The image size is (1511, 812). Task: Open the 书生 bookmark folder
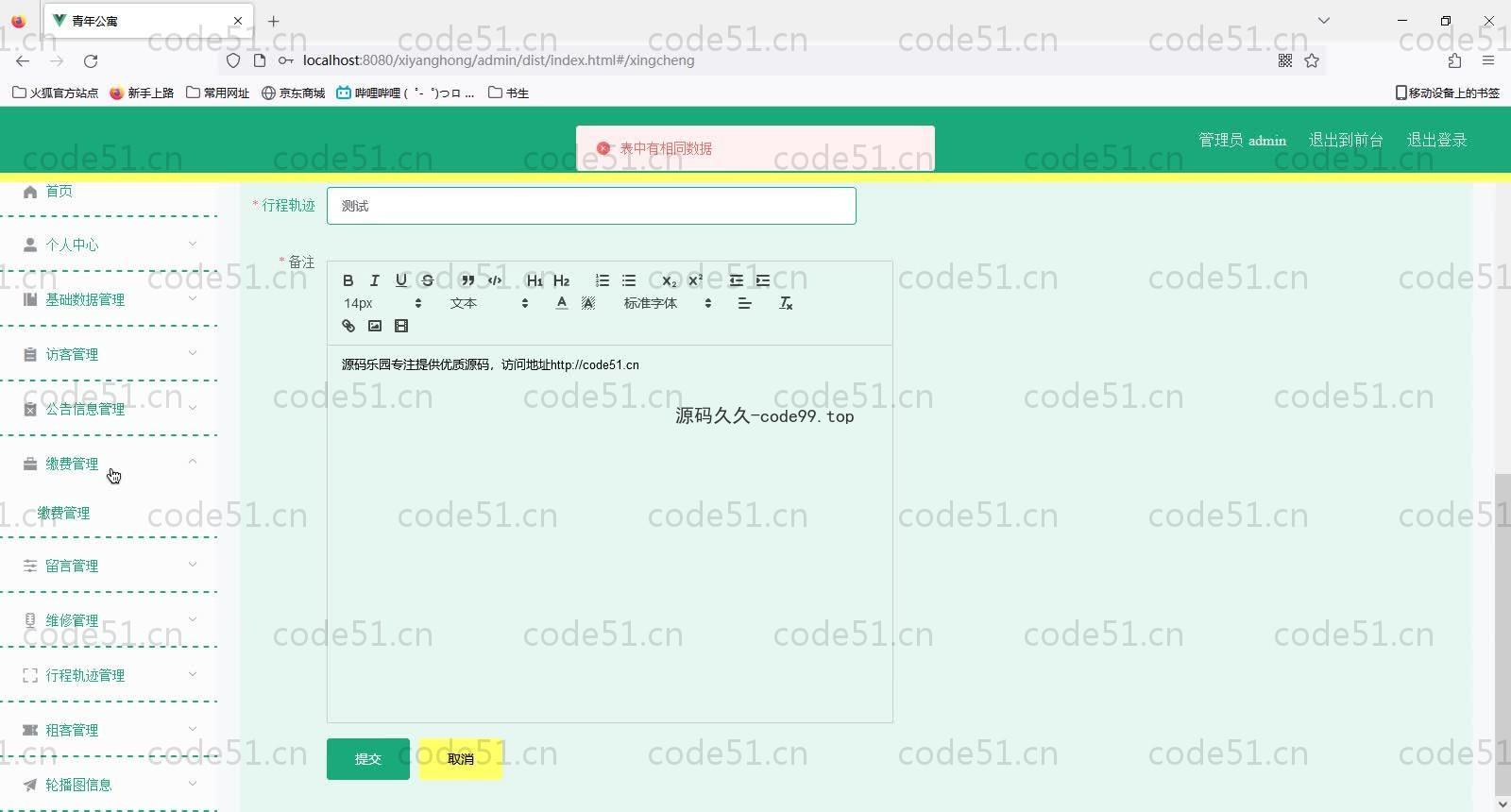tap(508, 93)
